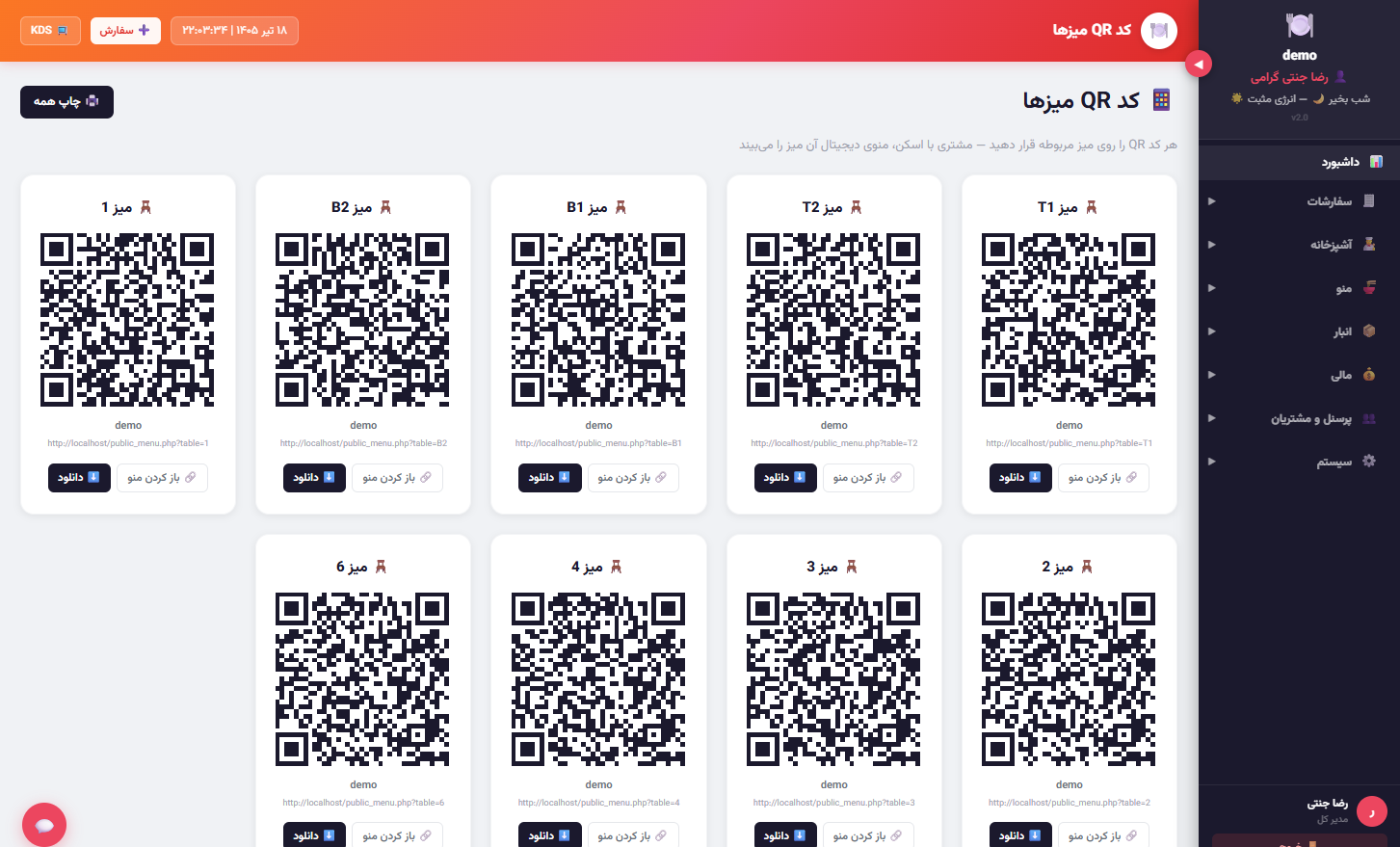
Task: Click the B1 table QR code image
Action: pyautogui.click(x=598, y=320)
